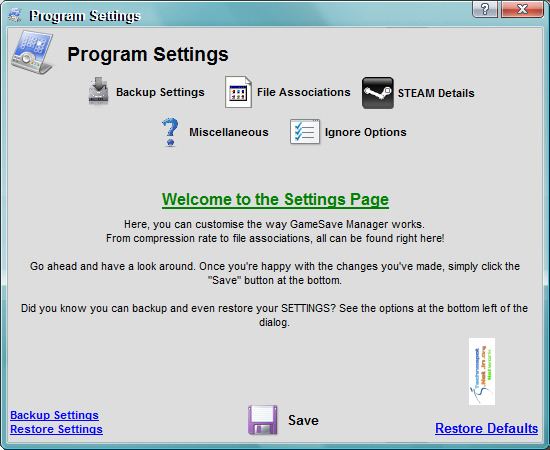550x450 pixels.
Task: Click the Backup Settings link at bottom left
Action: 54,415
